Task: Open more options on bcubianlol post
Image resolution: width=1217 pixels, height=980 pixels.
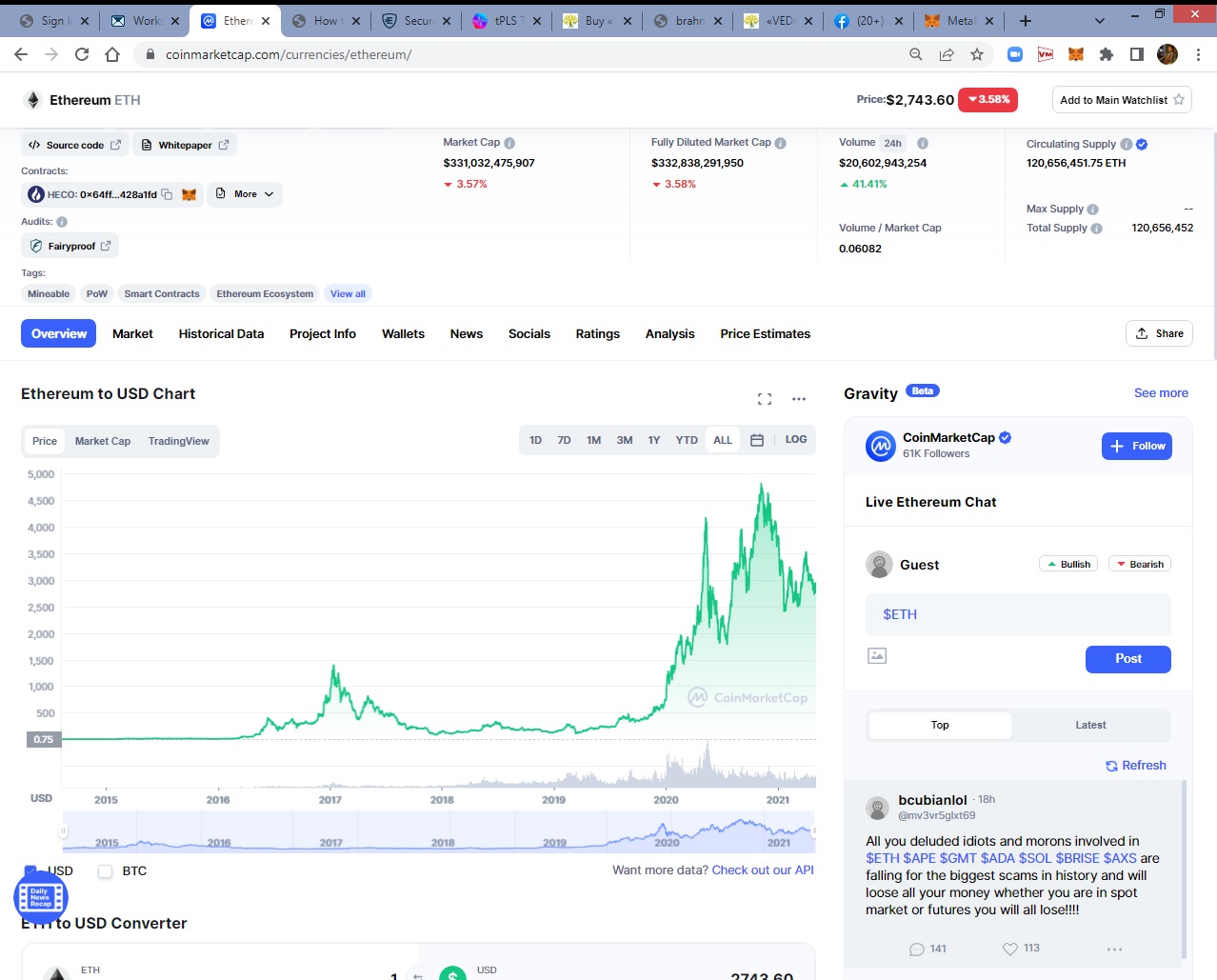Action: point(1114,949)
